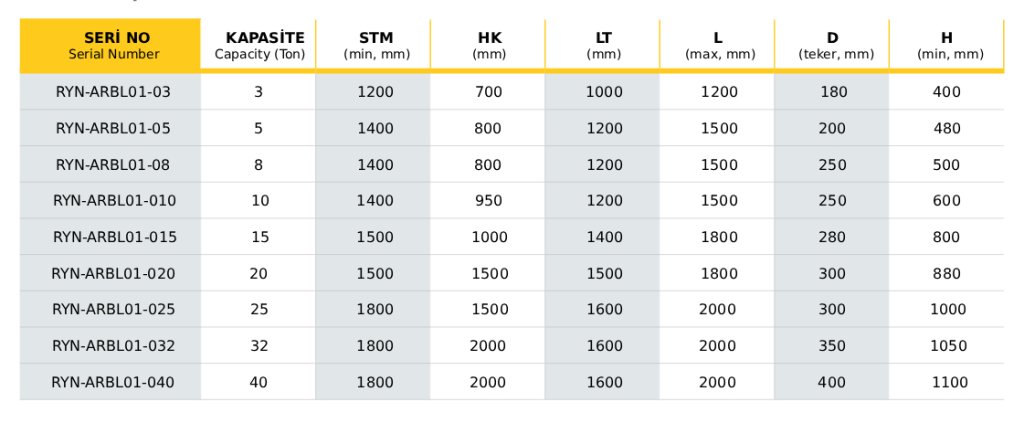Click serial number RYN-ARBL01-08
Viewport: 1024px width, 423px height.
pos(113,165)
